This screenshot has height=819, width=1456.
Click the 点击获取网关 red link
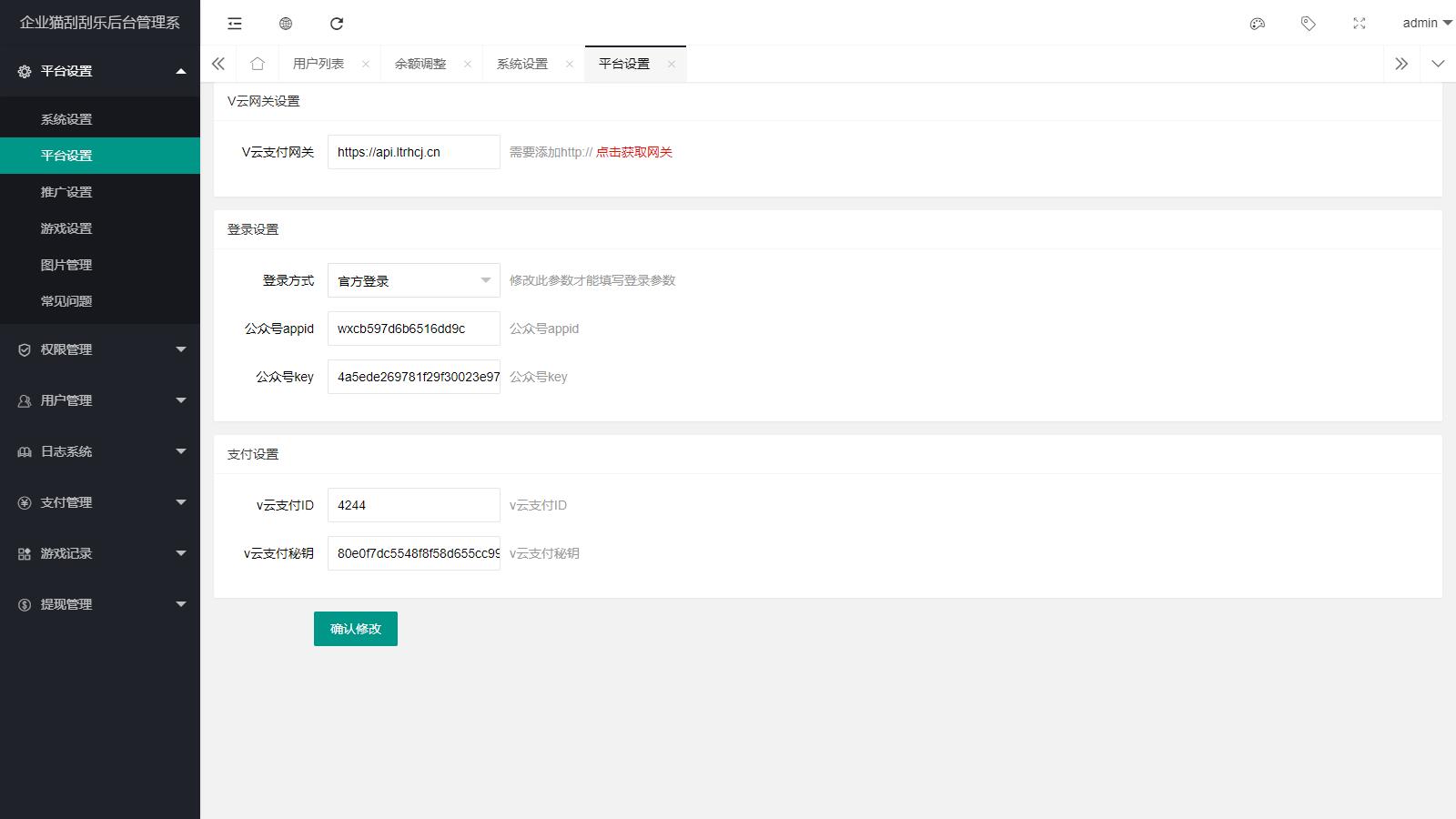634,153
